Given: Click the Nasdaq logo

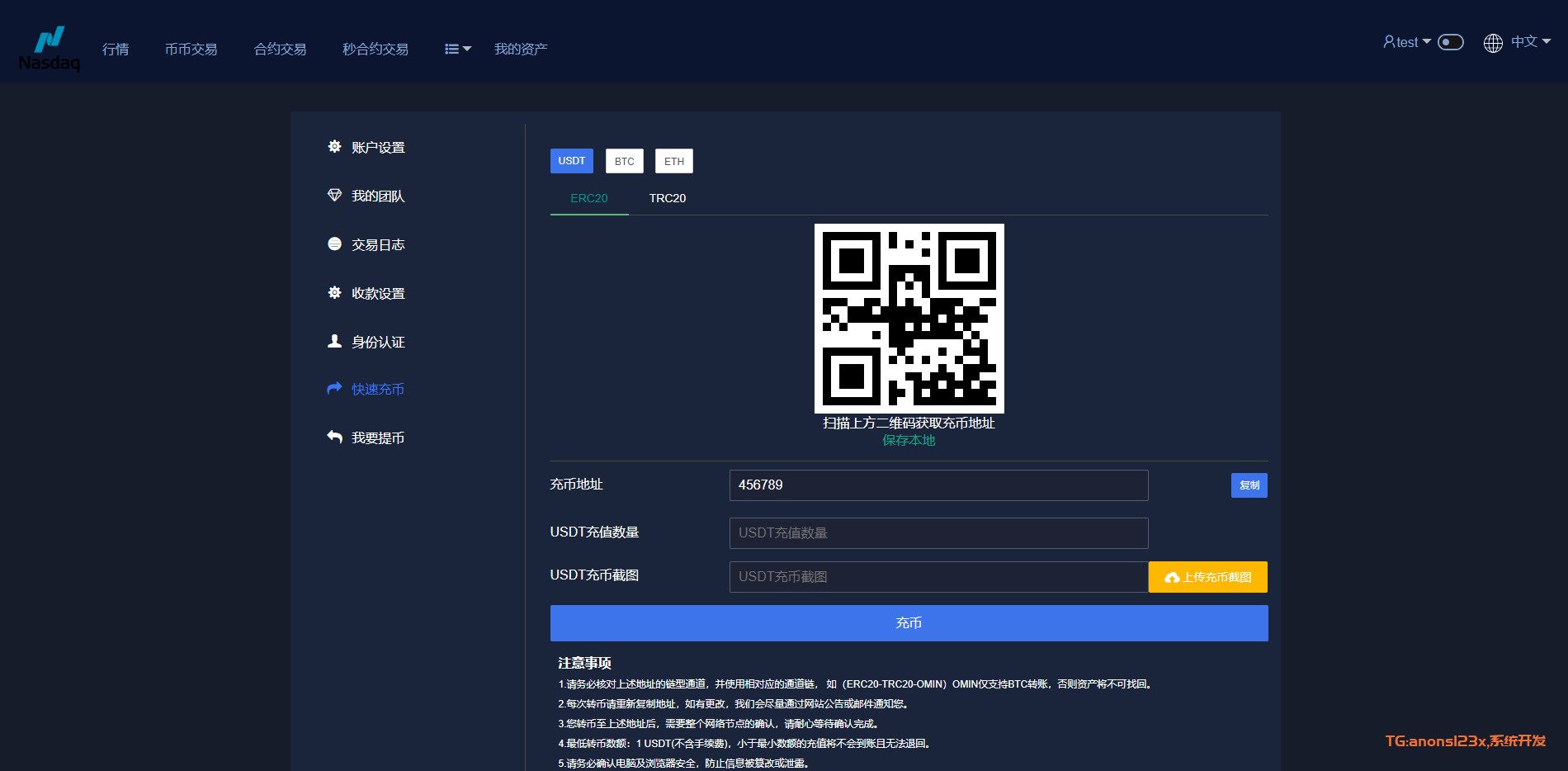Looking at the screenshot, I should coord(50,49).
